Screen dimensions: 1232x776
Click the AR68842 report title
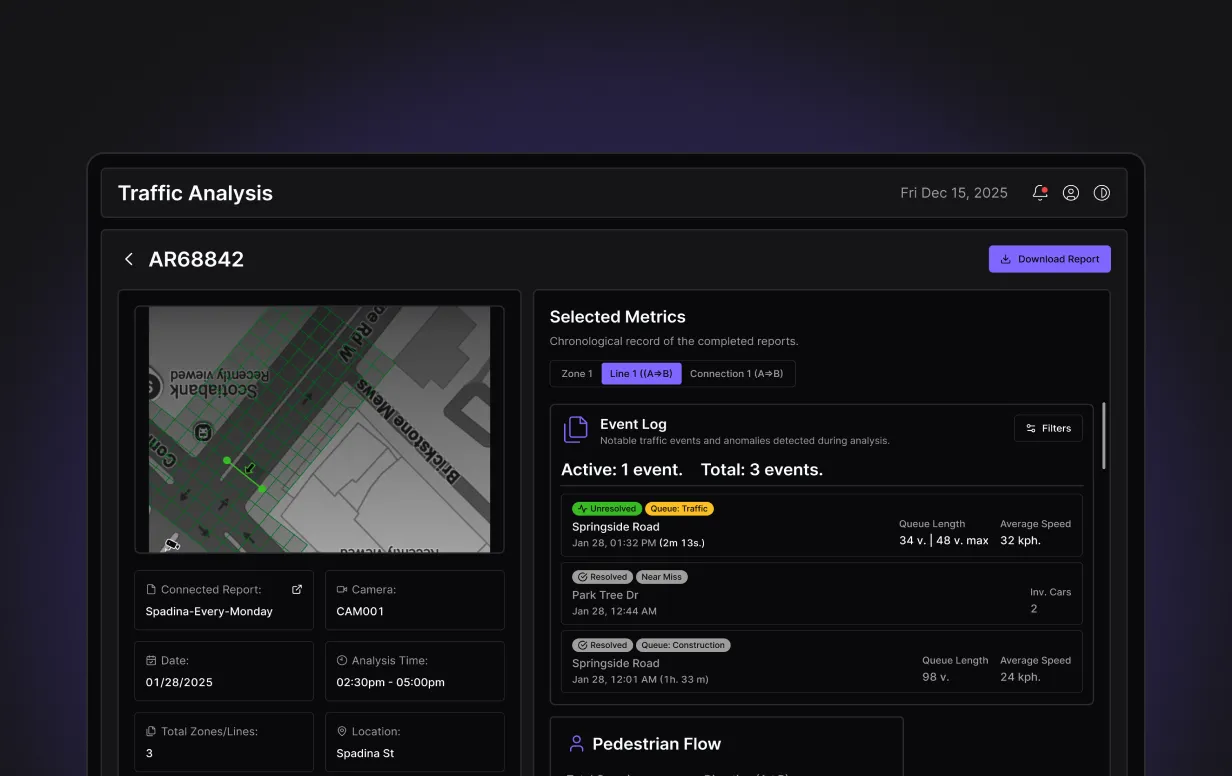196,259
